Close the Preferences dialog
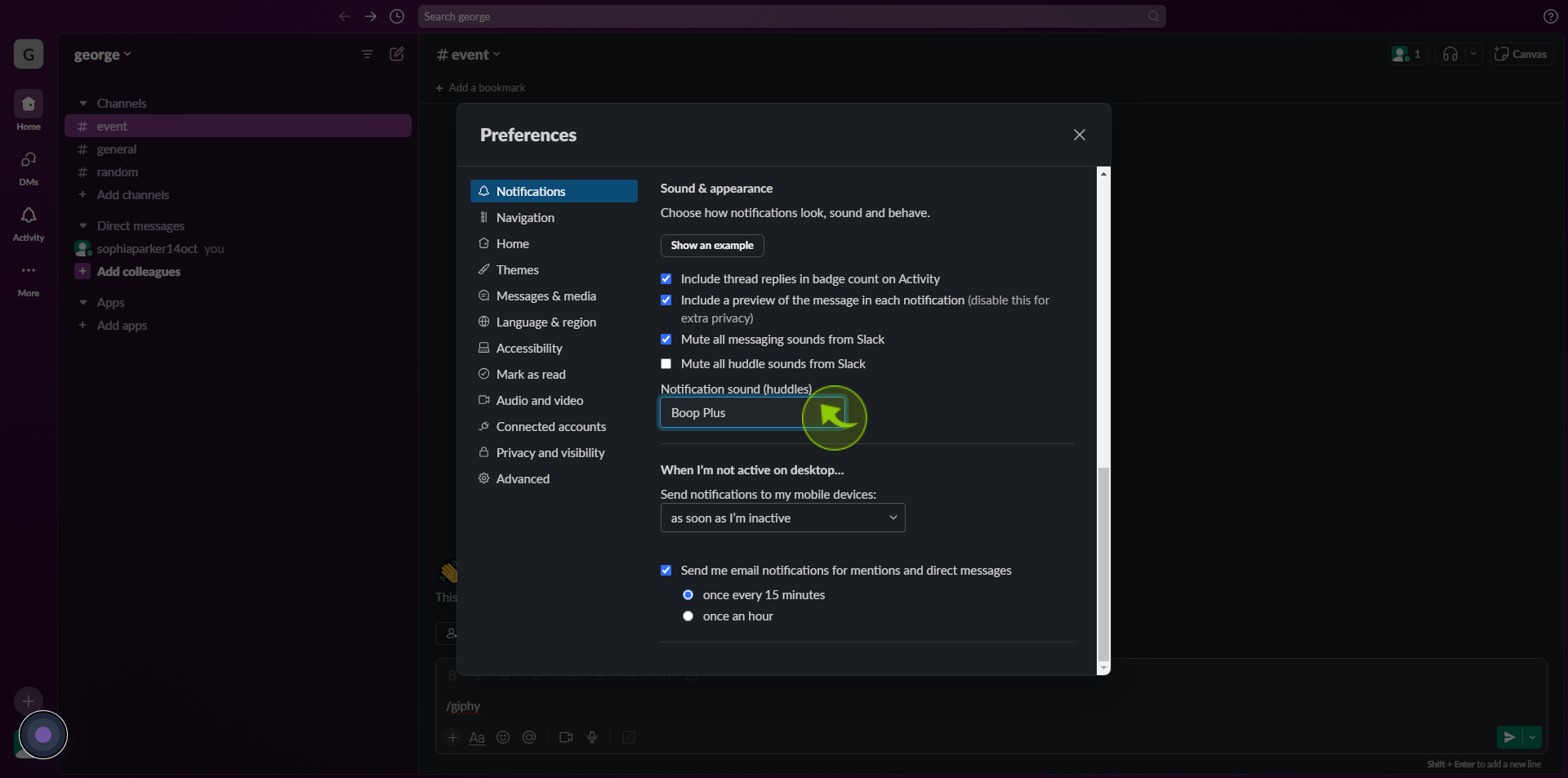Image resolution: width=1568 pixels, height=778 pixels. 1079,135
